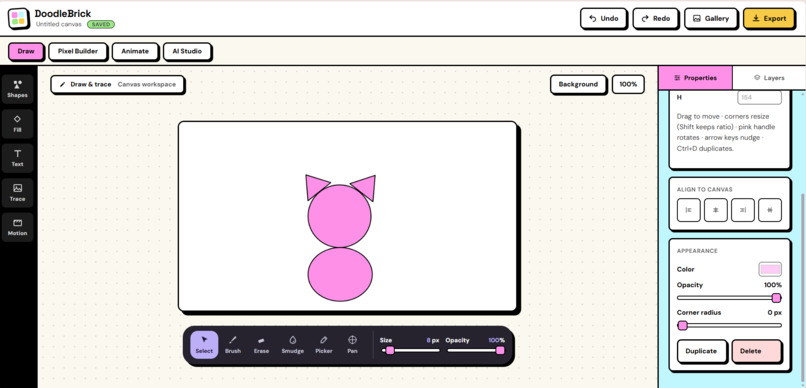Click the H height input field

(x=759, y=97)
